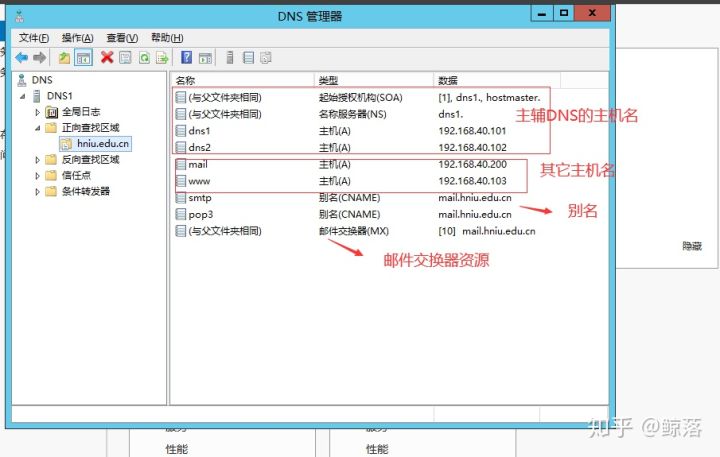Select the smtp CNAME record name
This screenshot has height=457, width=720.
coord(200,198)
